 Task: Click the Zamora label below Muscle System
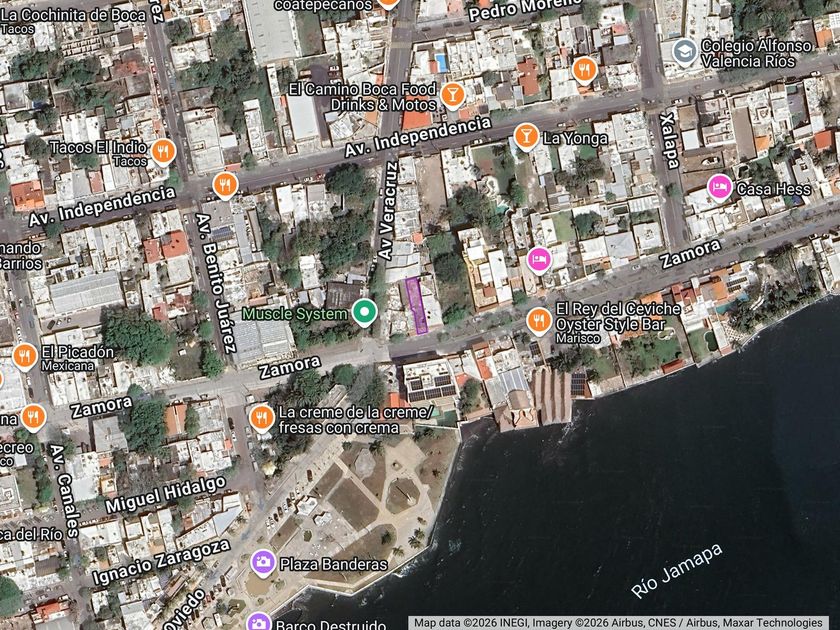[290, 368]
